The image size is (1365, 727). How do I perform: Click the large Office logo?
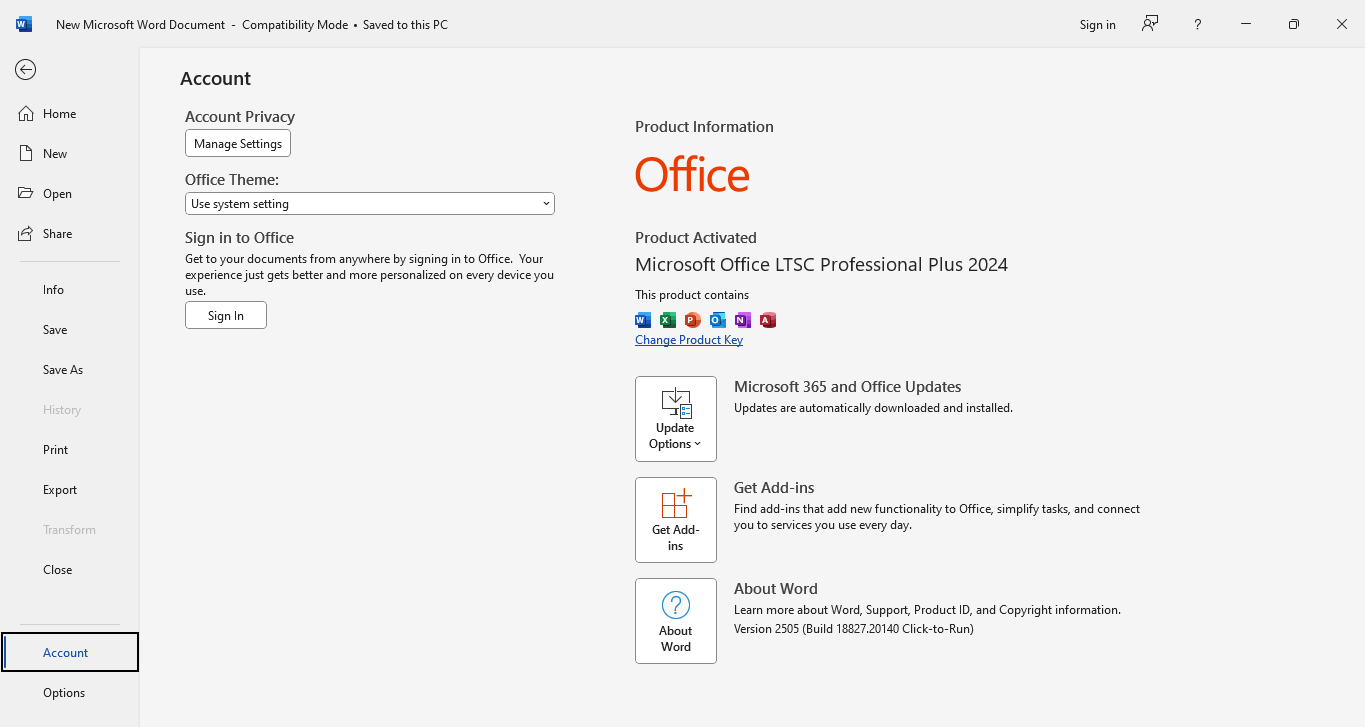click(x=692, y=175)
